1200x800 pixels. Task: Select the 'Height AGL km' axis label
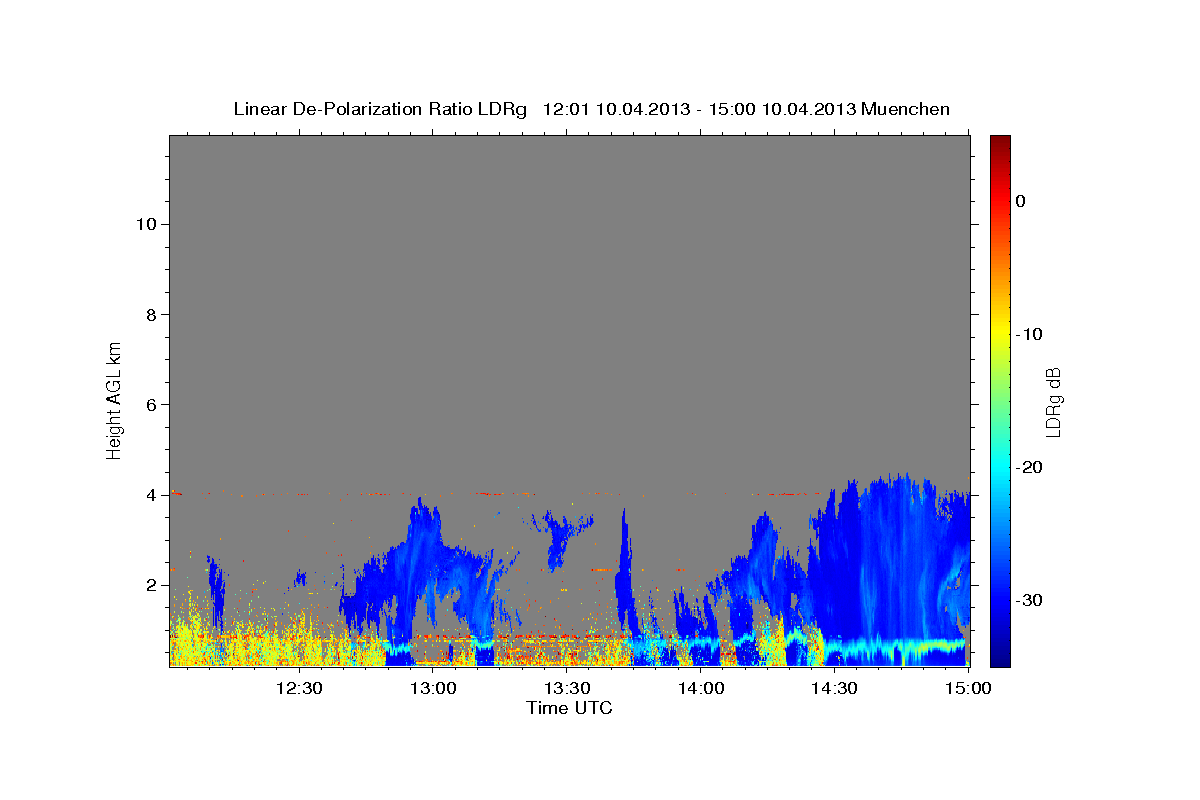click(x=115, y=400)
